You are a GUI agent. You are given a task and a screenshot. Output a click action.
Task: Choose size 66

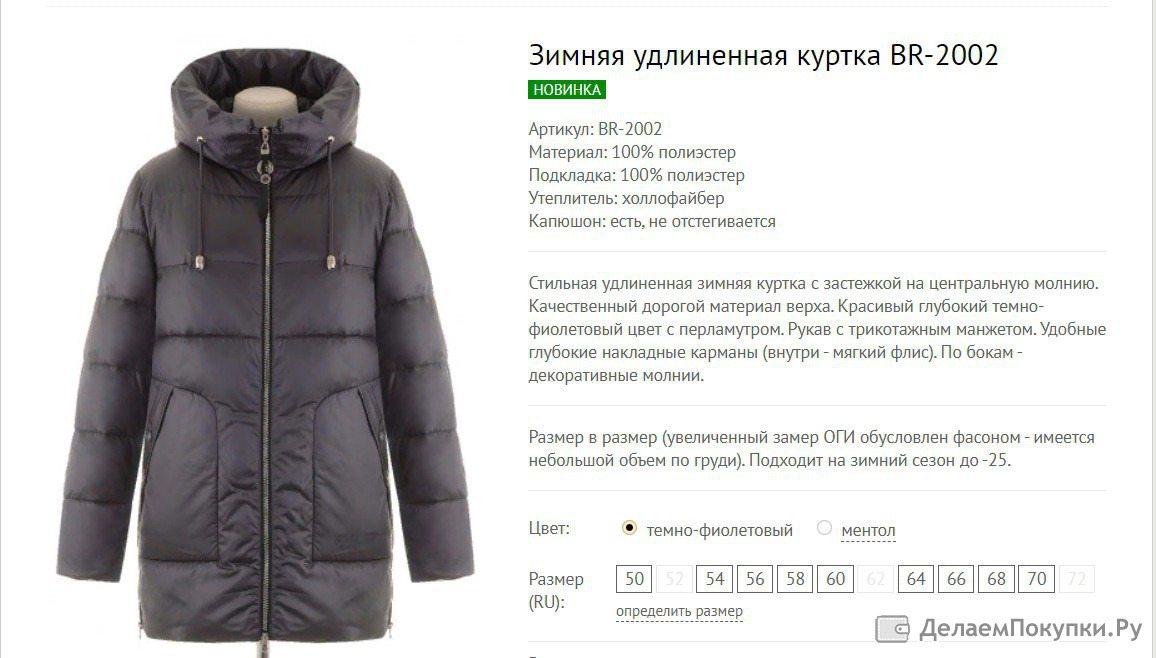click(x=956, y=579)
